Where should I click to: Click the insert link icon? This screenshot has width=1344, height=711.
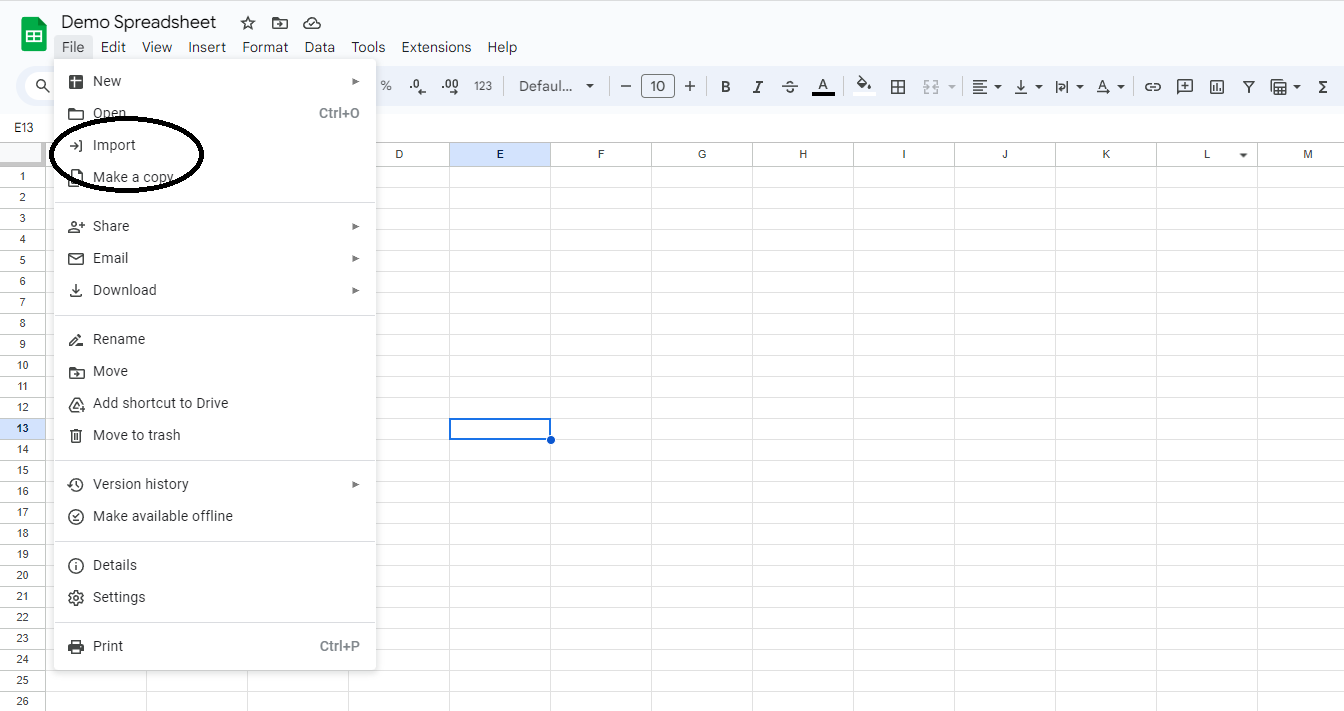click(1153, 87)
